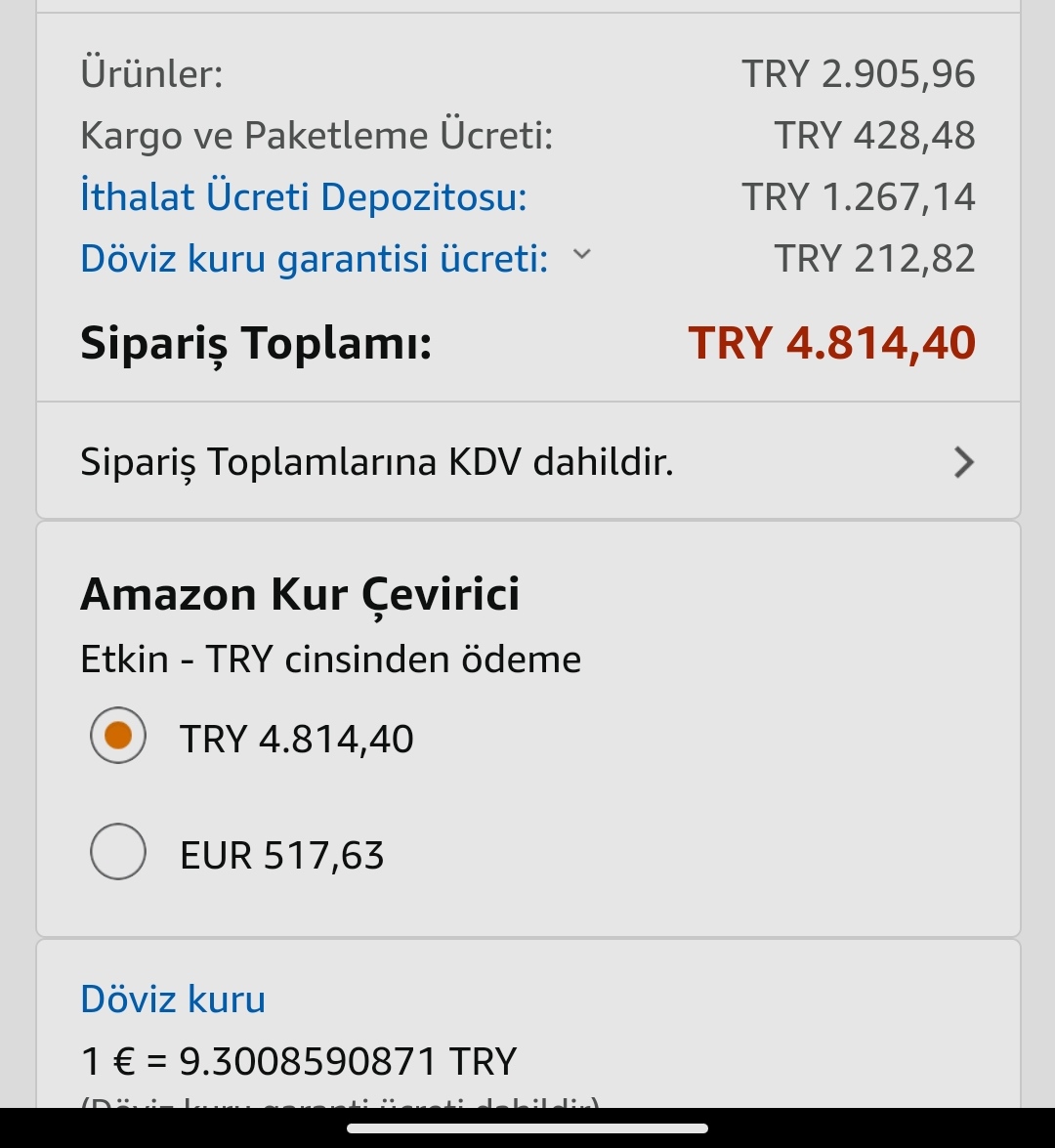1055x1148 pixels.
Task: Tap the Amazon Kur Çevirici heading
Action: tap(300, 594)
